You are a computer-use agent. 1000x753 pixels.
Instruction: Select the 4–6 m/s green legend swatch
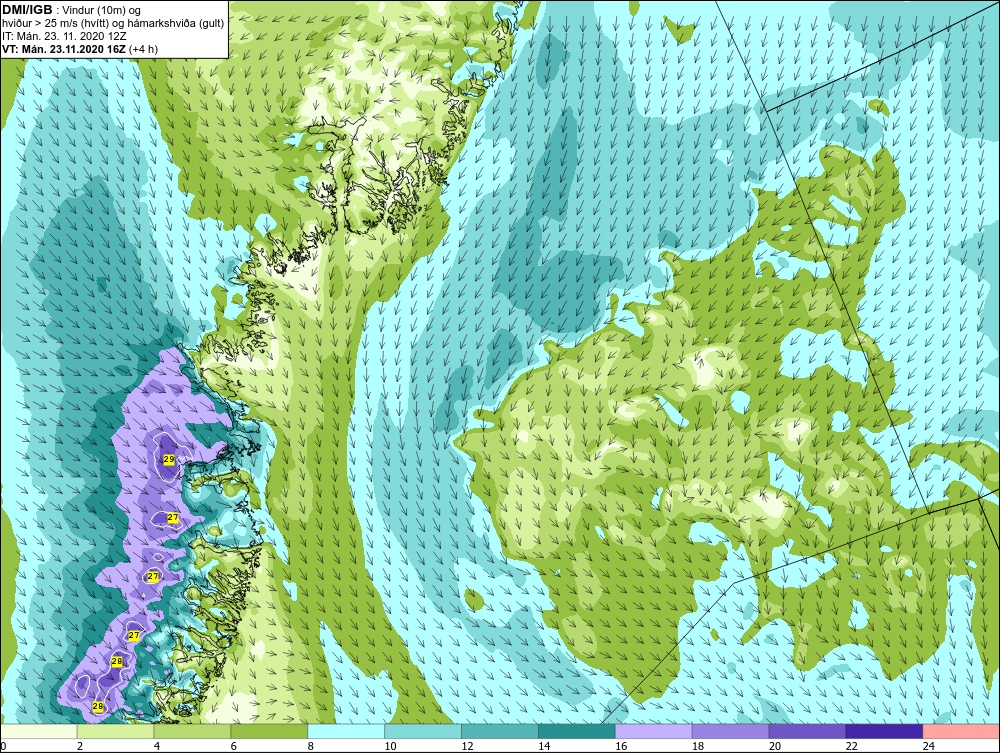pyautogui.click(x=193, y=731)
